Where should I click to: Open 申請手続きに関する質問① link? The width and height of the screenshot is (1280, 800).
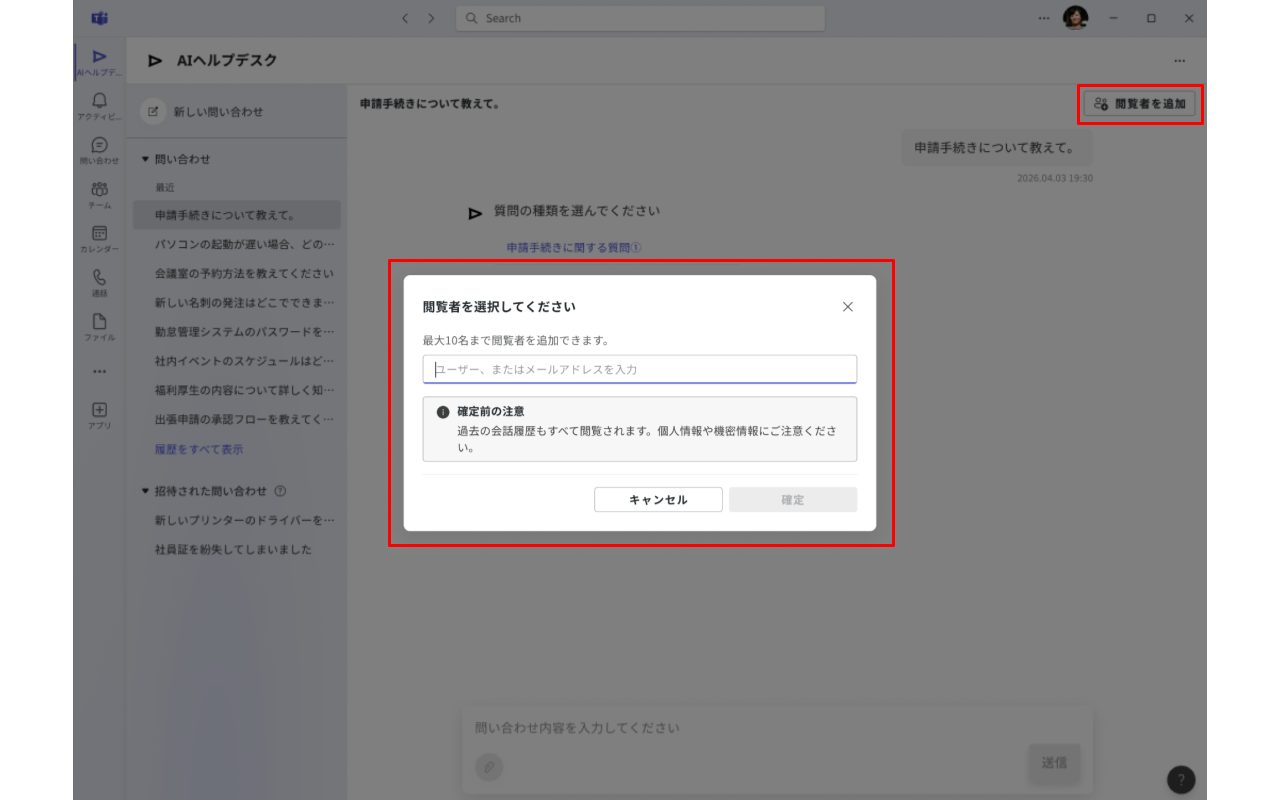tap(573, 247)
